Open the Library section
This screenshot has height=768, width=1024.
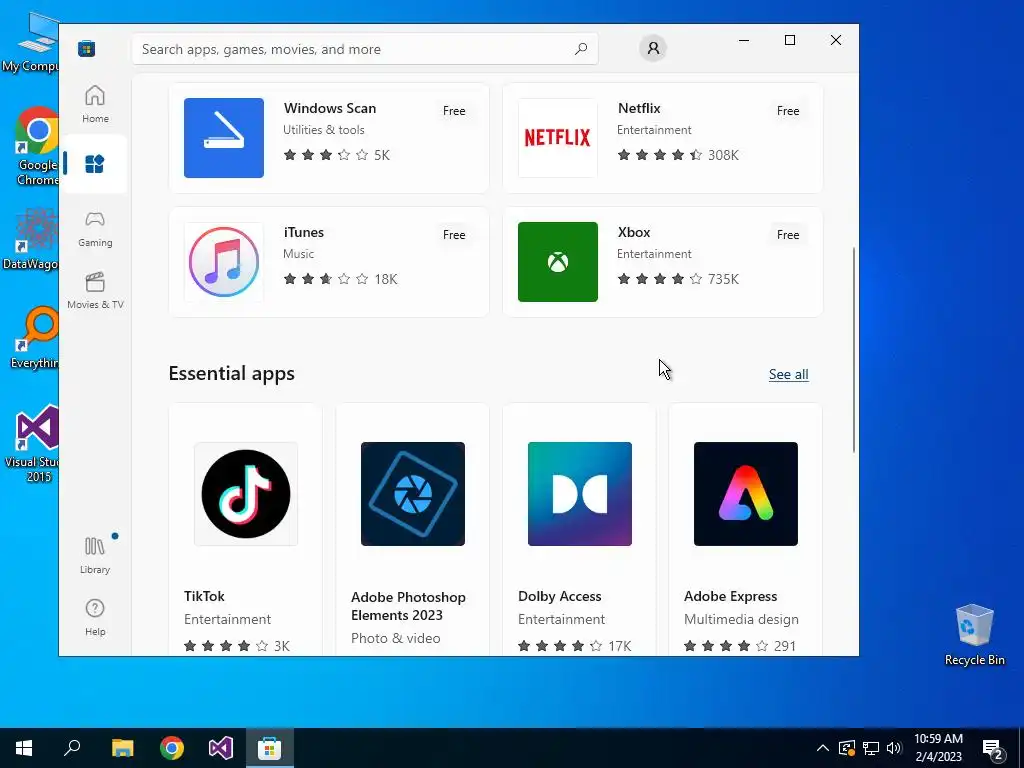coord(95,555)
